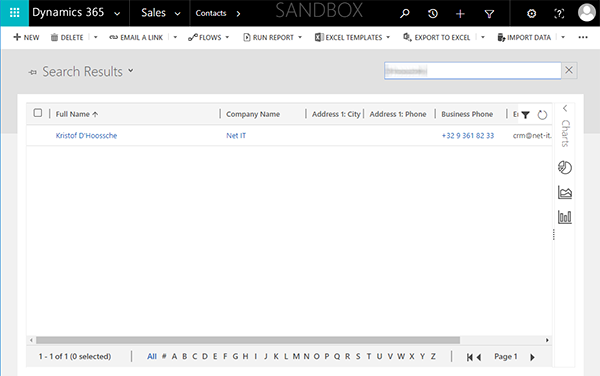Filter contacts by All
Image resolution: width=600 pixels, height=376 pixels.
coord(152,356)
